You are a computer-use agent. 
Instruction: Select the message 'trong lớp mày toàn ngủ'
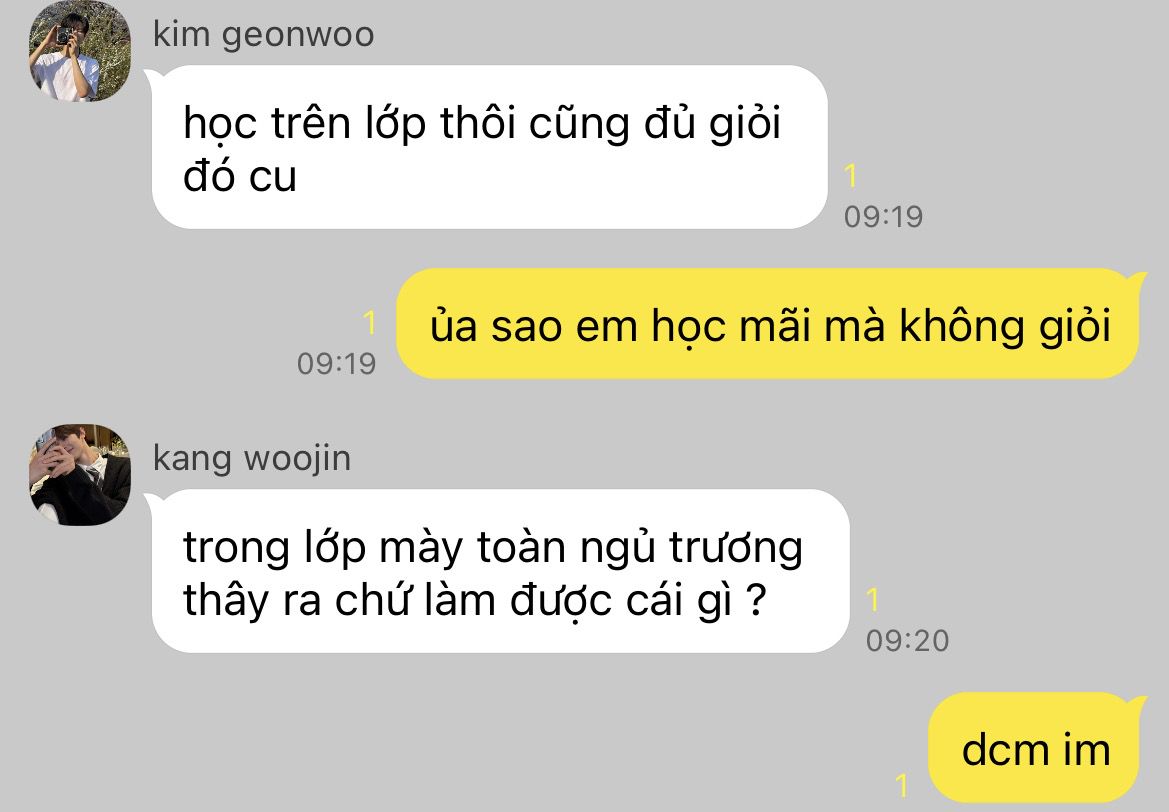coord(500,570)
